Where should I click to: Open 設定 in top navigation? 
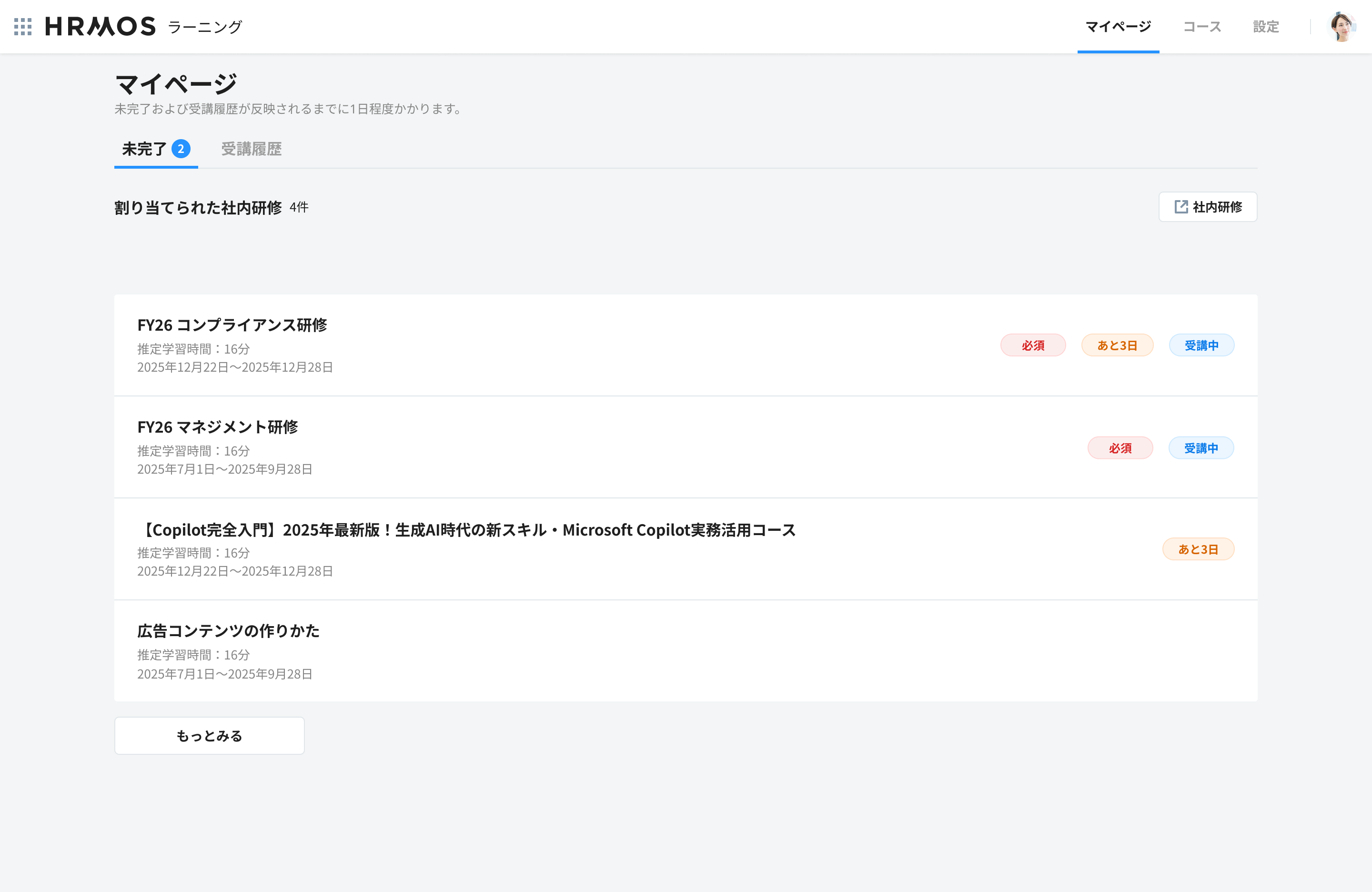pos(1266,27)
